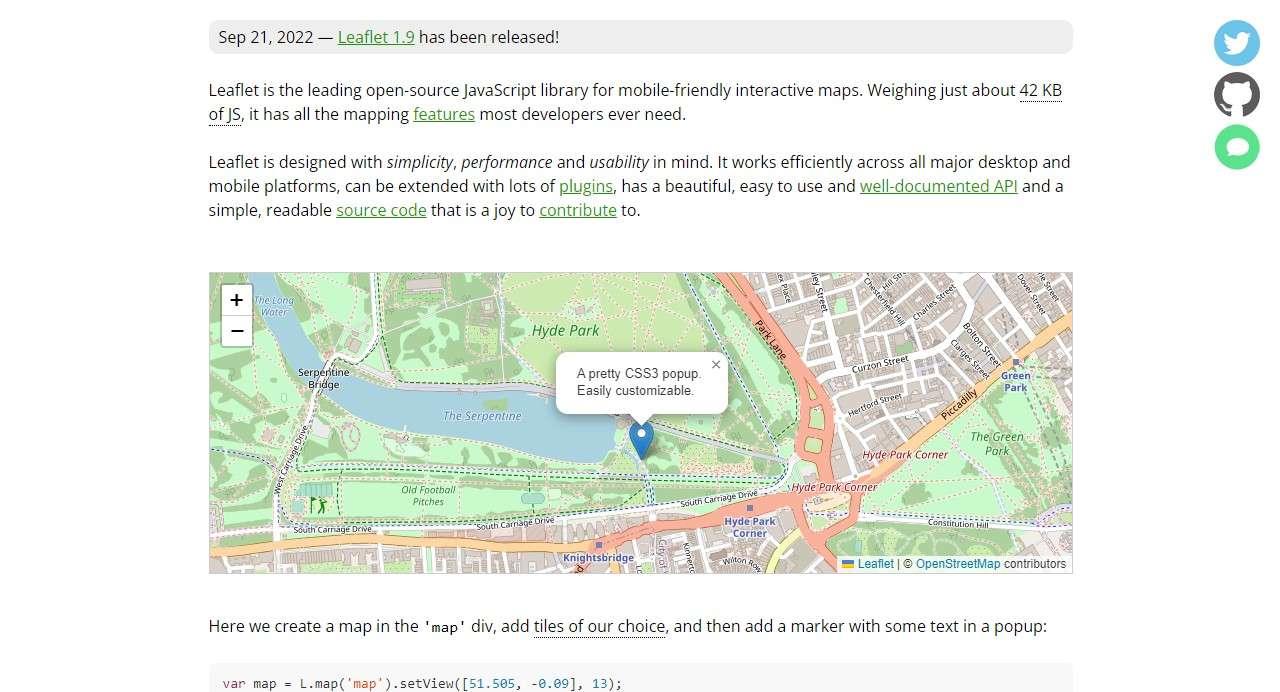Image resolution: width=1280 pixels, height=692 pixels.
Task: Zoom in the map with plus button
Action: pyautogui.click(x=237, y=300)
